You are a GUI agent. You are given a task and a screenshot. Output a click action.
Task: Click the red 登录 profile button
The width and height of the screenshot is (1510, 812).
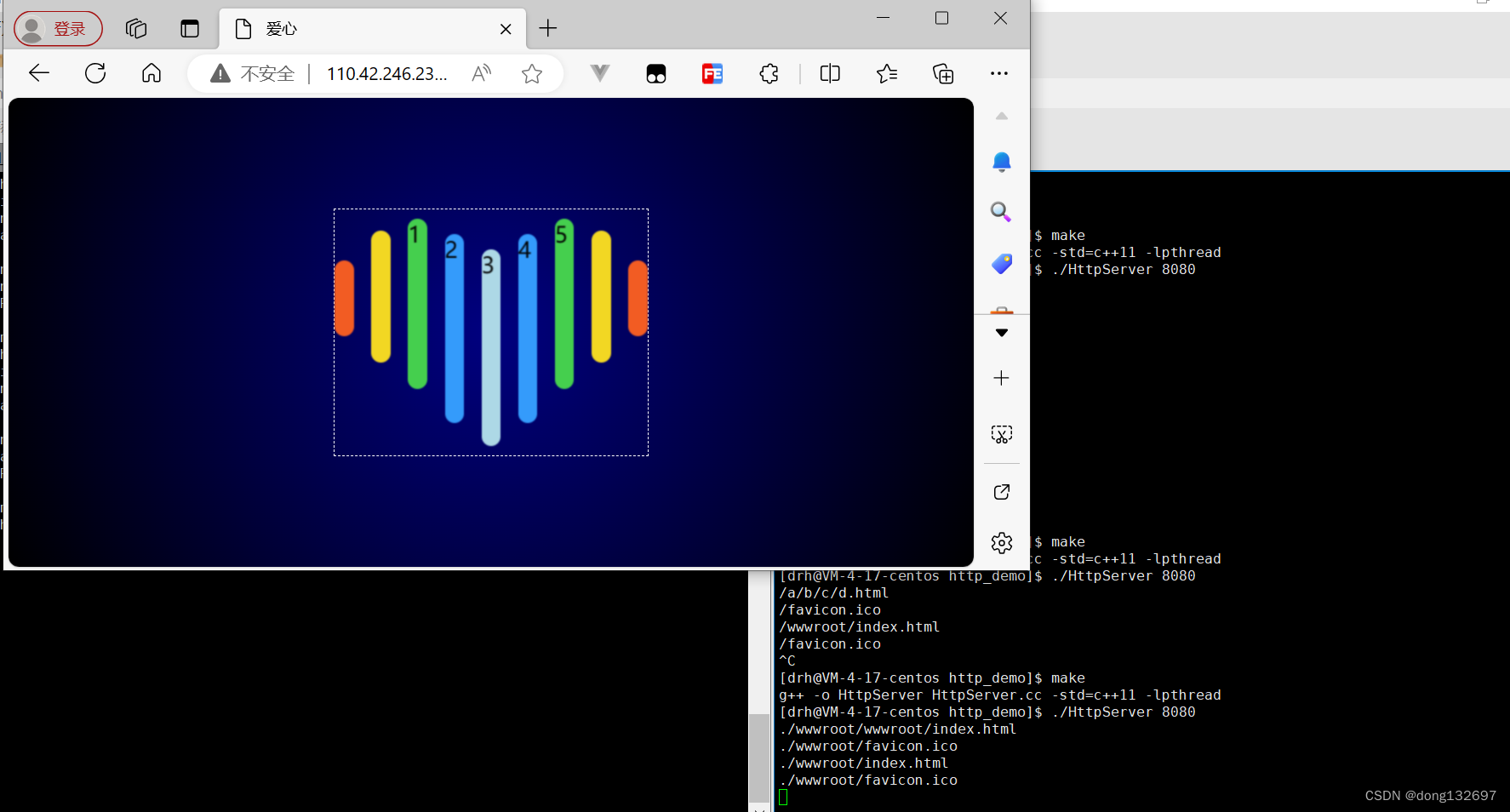pos(58,29)
